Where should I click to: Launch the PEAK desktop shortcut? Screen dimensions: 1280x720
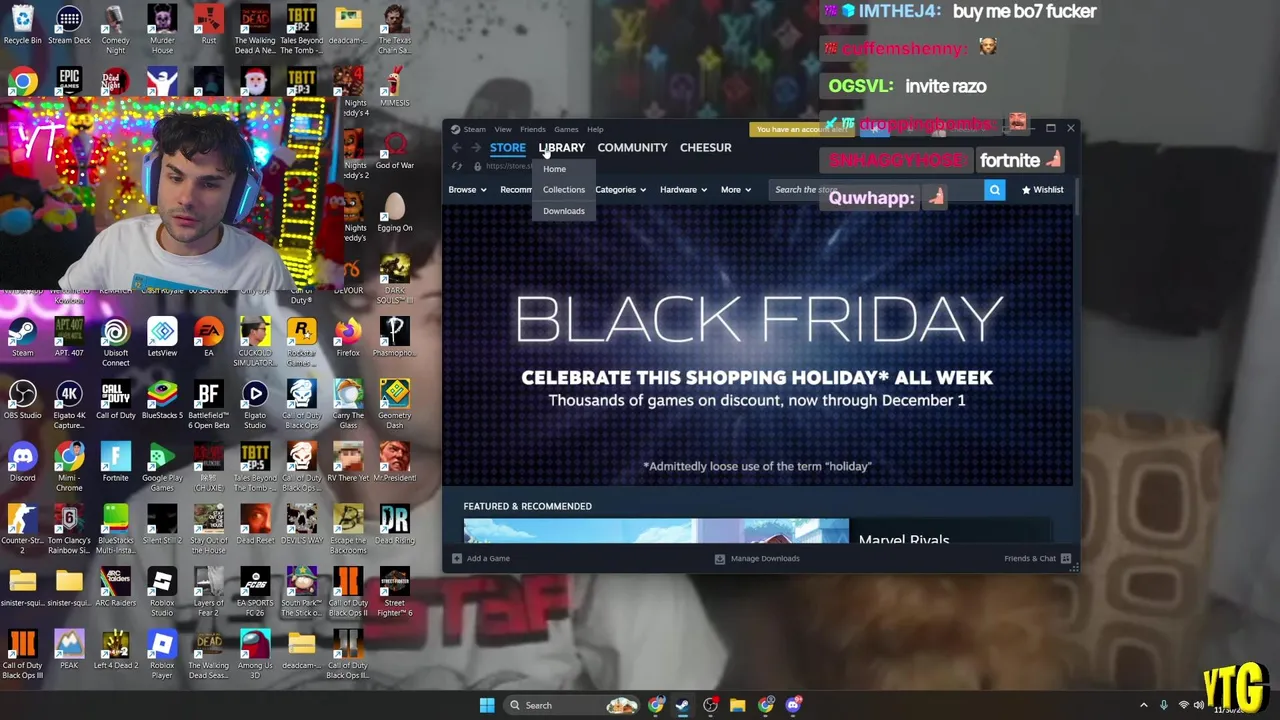(69, 650)
